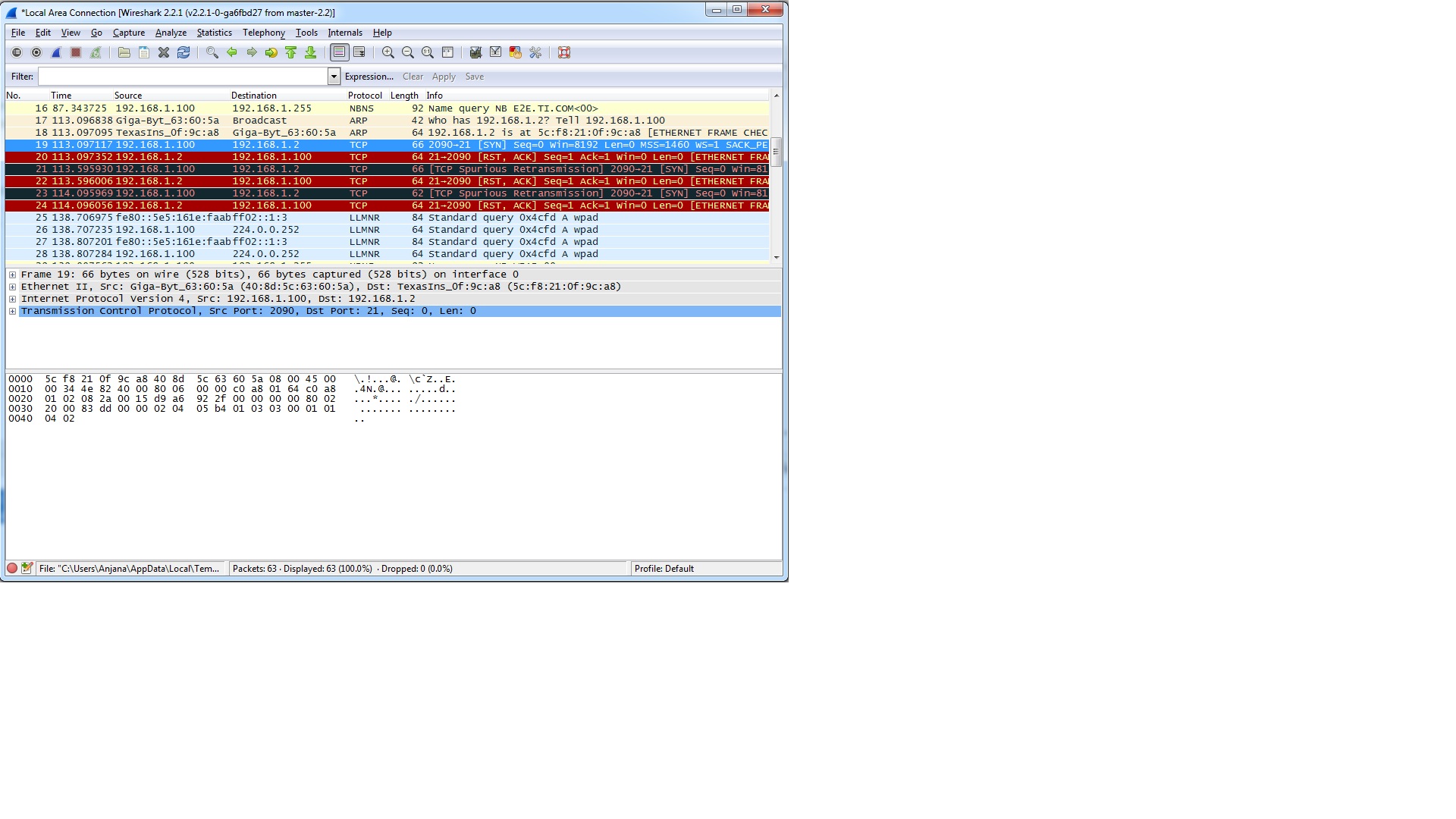Click the expert info red circle in status bar
Image resolution: width=1456 pixels, height=819 pixels.
(x=12, y=568)
